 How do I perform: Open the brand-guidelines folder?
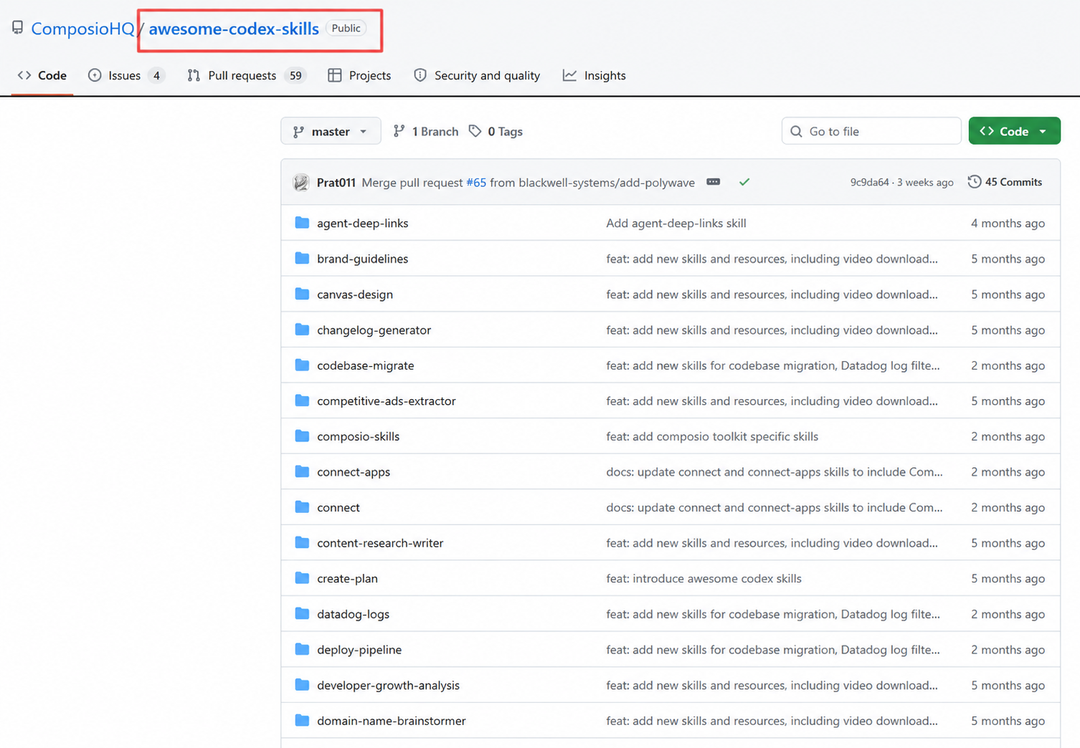tap(362, 259)
